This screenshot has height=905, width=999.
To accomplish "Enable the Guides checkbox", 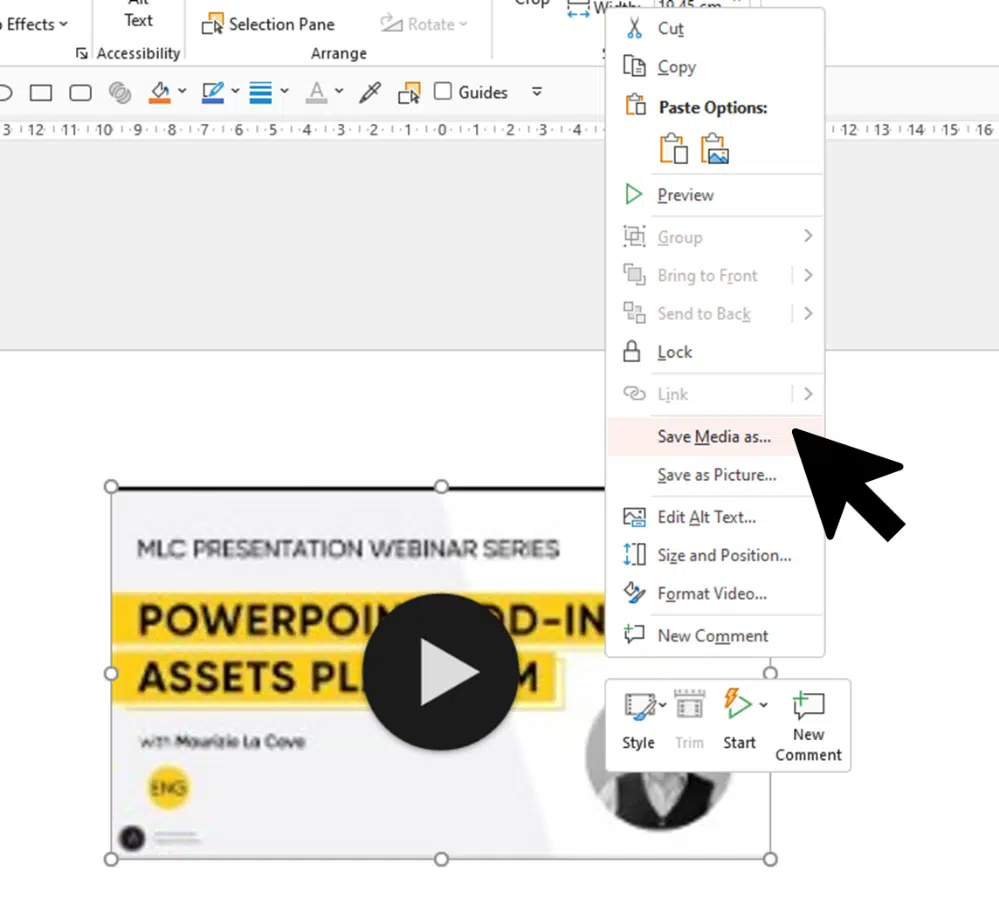I will (443, 92).
